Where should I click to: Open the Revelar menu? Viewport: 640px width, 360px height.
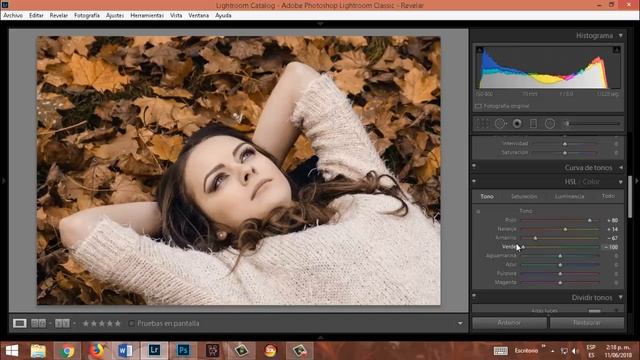59,16
